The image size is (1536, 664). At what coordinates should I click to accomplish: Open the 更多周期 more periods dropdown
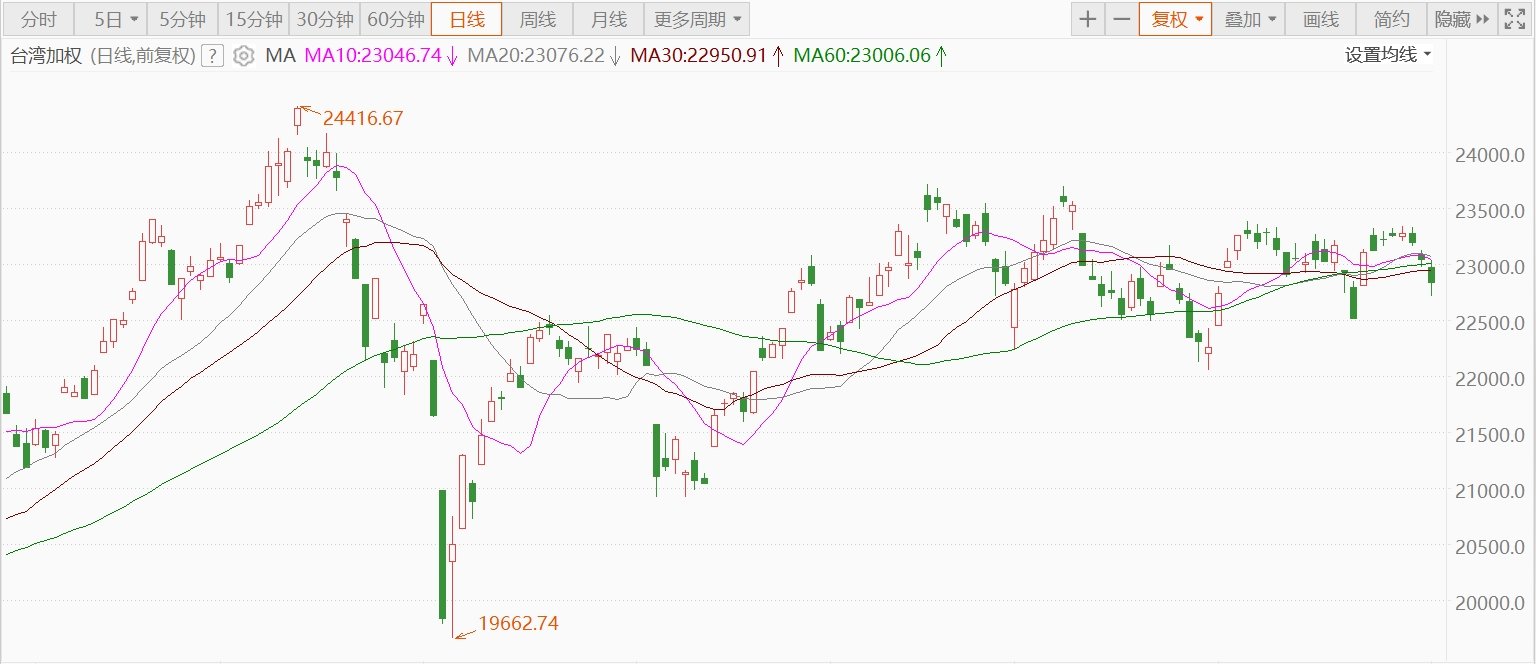coord(697,19)
